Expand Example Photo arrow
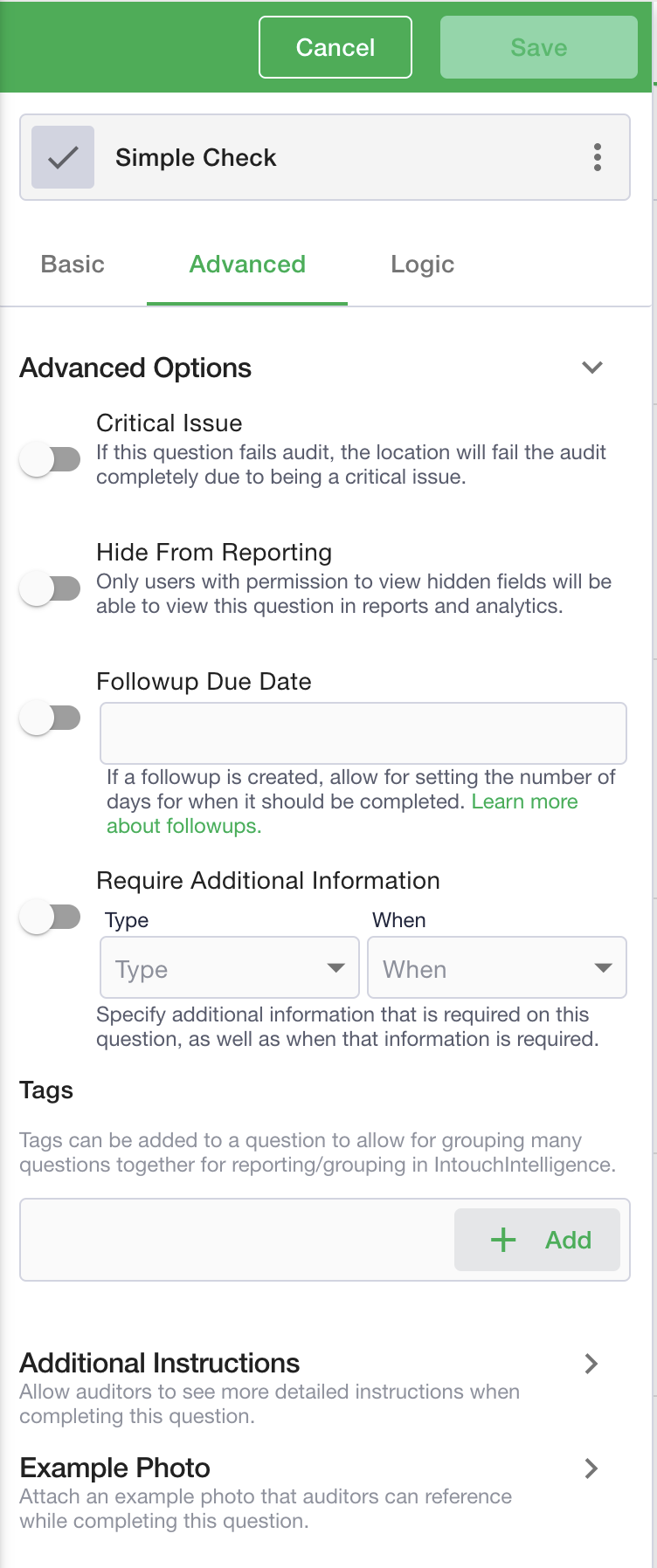 click(591, 1468)
